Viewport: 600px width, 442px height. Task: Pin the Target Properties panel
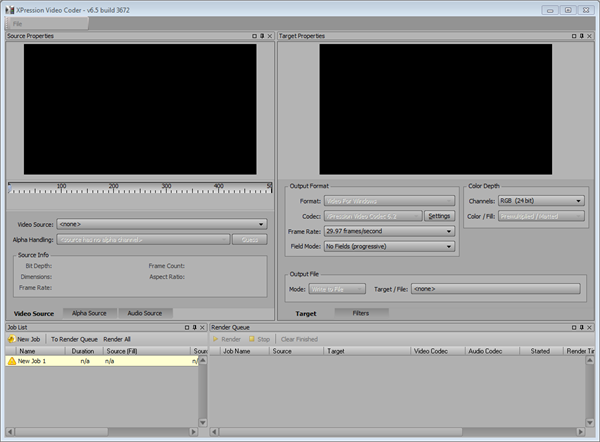pyautogui.click(x=582, y=36)
